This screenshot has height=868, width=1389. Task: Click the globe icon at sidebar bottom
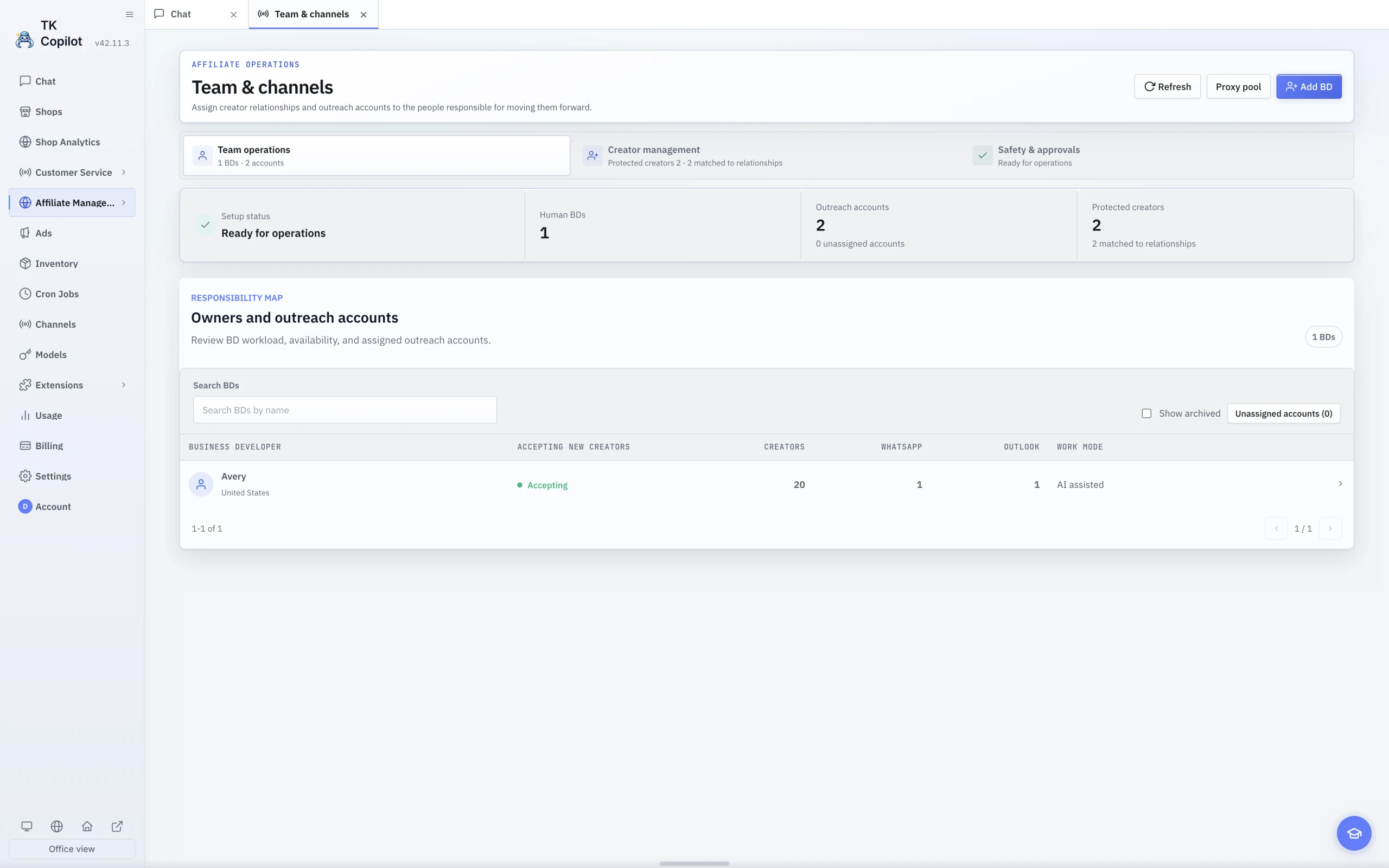57,827
